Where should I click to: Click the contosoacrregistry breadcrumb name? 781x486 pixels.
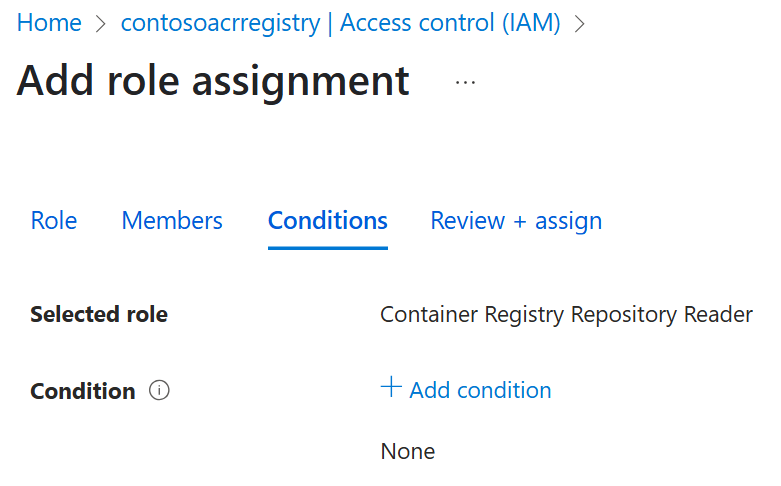220,23
